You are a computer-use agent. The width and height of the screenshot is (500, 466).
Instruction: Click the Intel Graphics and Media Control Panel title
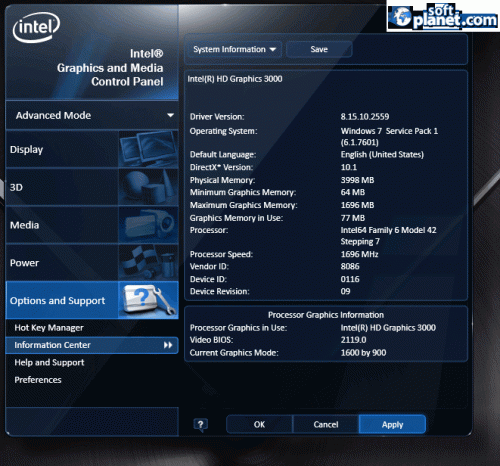point(110,68)
